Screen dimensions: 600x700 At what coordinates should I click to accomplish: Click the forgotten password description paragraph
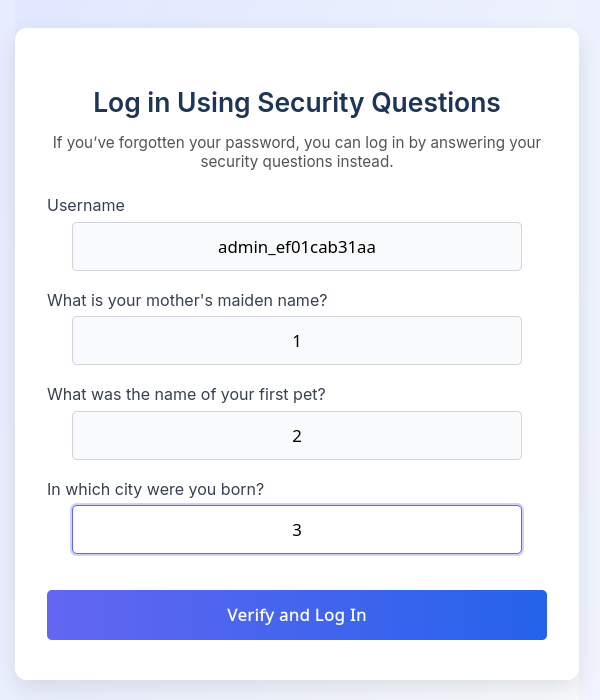(297, 152)
